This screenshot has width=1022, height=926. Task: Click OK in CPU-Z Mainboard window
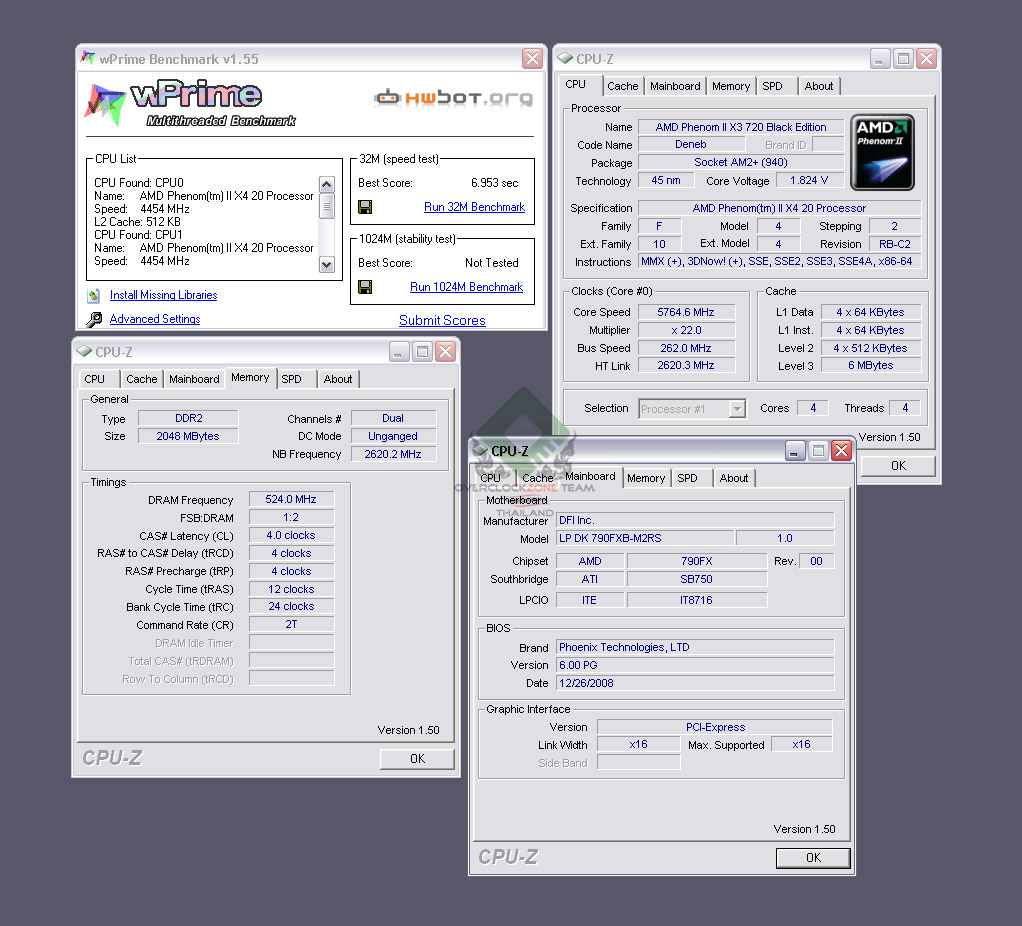coord(813,858)
